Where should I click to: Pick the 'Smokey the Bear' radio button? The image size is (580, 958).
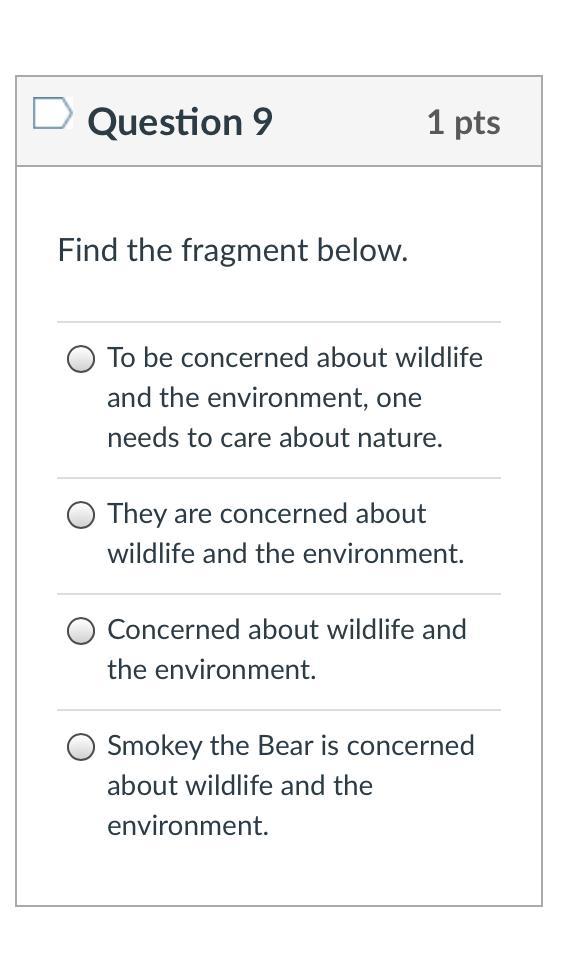click(81, 747)
